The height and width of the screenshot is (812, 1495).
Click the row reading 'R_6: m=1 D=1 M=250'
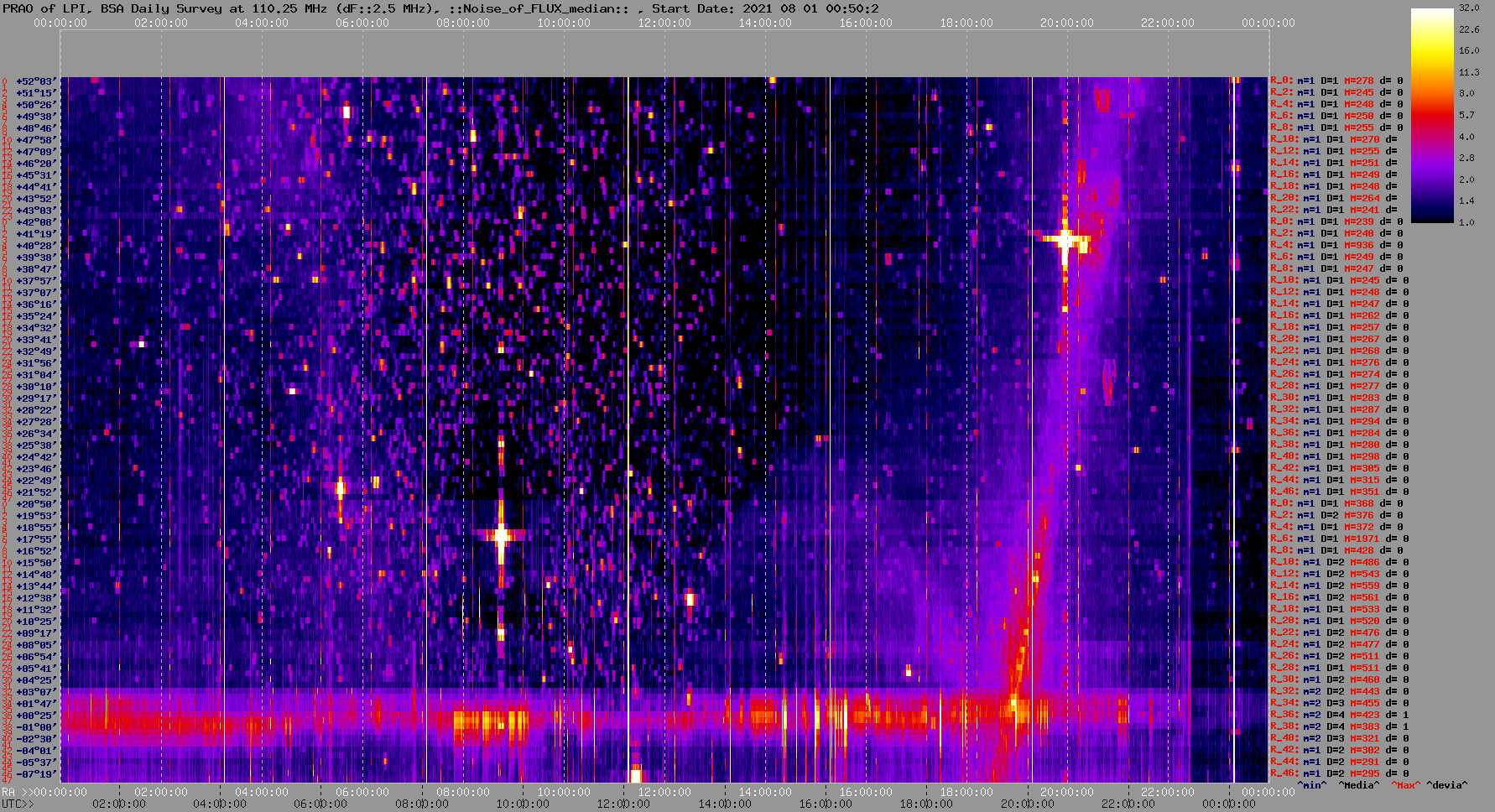(x=1336, y=117)
